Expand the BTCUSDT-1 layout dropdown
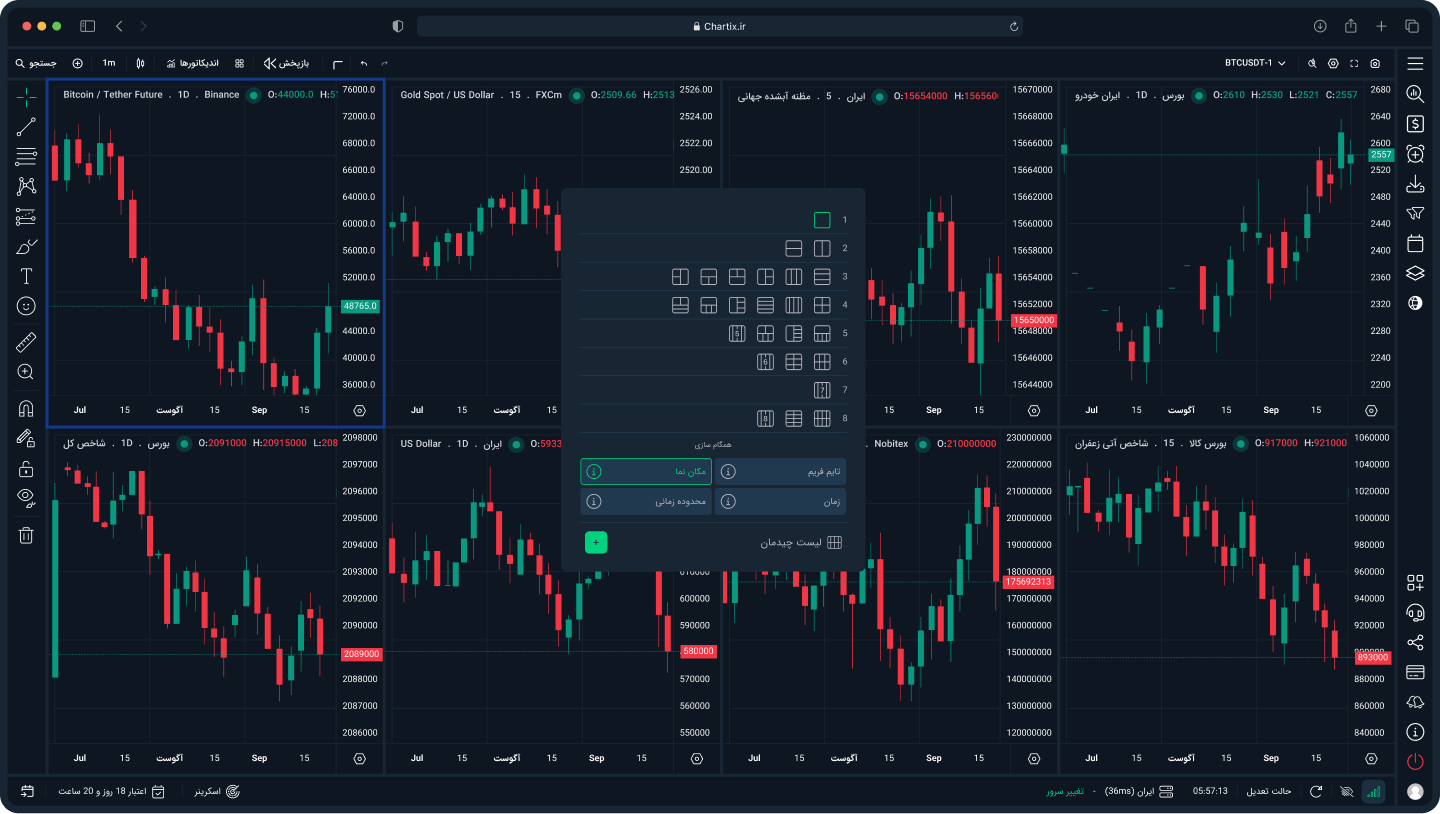This screenshot has height=814, width=1440. click(1255, 63)
